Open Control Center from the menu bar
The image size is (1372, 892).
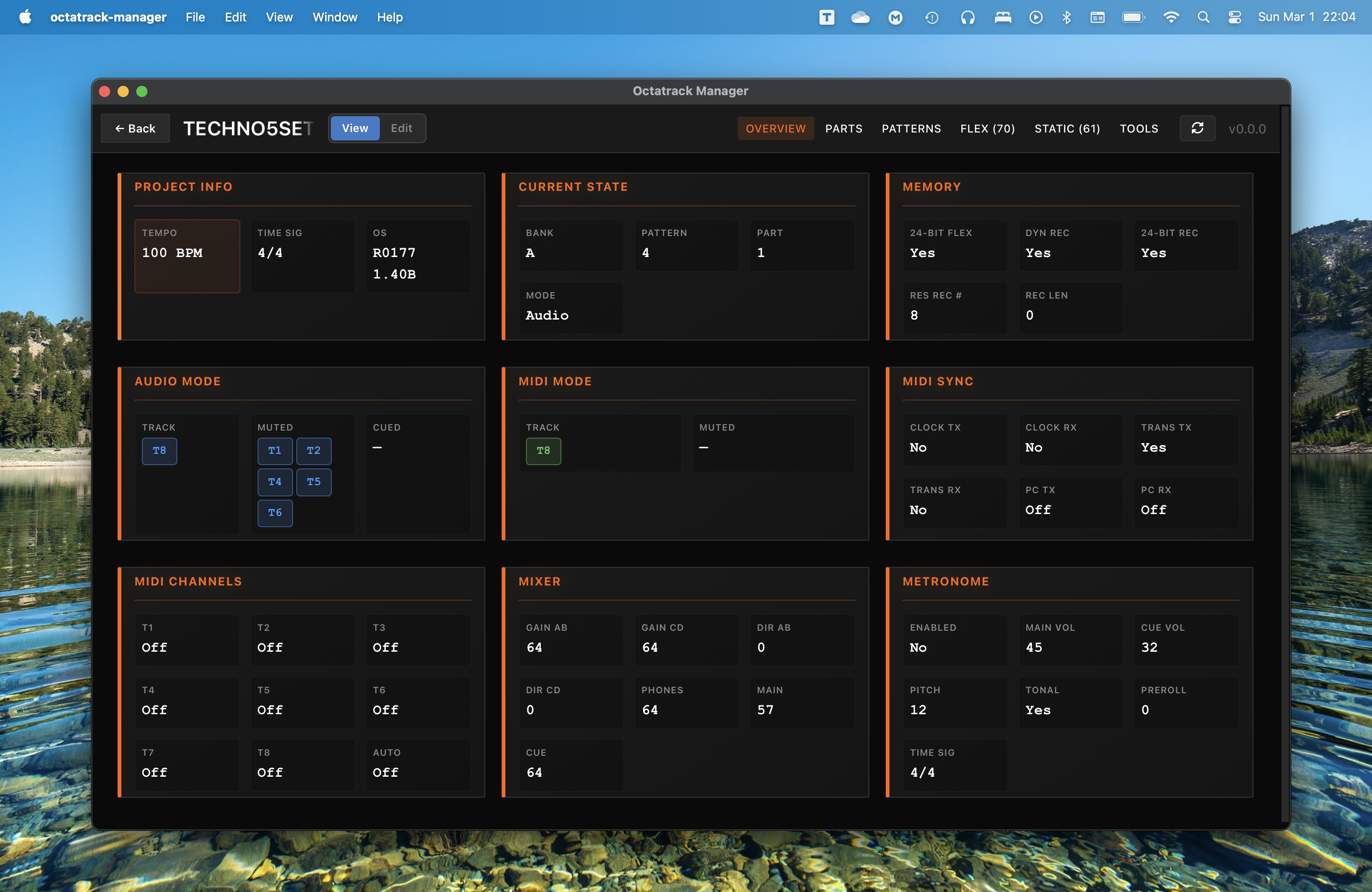coord(1234,17)
